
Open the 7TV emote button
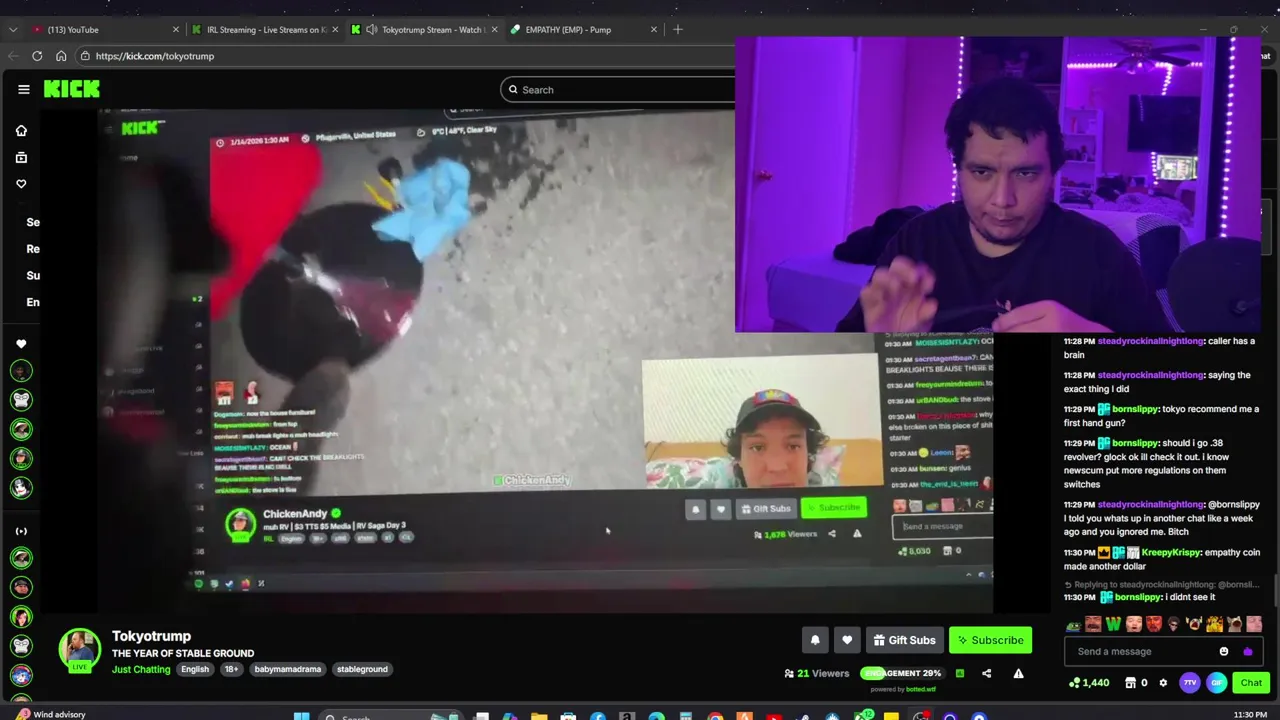(1189, 682)
